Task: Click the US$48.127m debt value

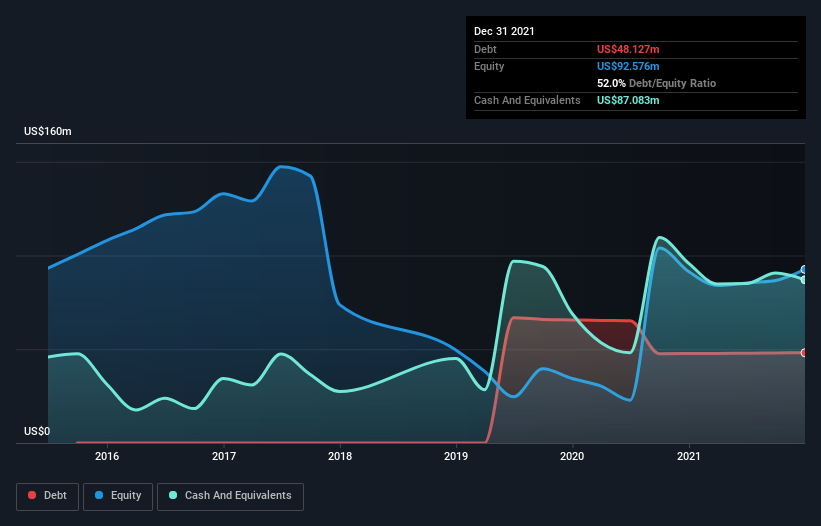Action: pyautogui.click(x=628, y=49)
